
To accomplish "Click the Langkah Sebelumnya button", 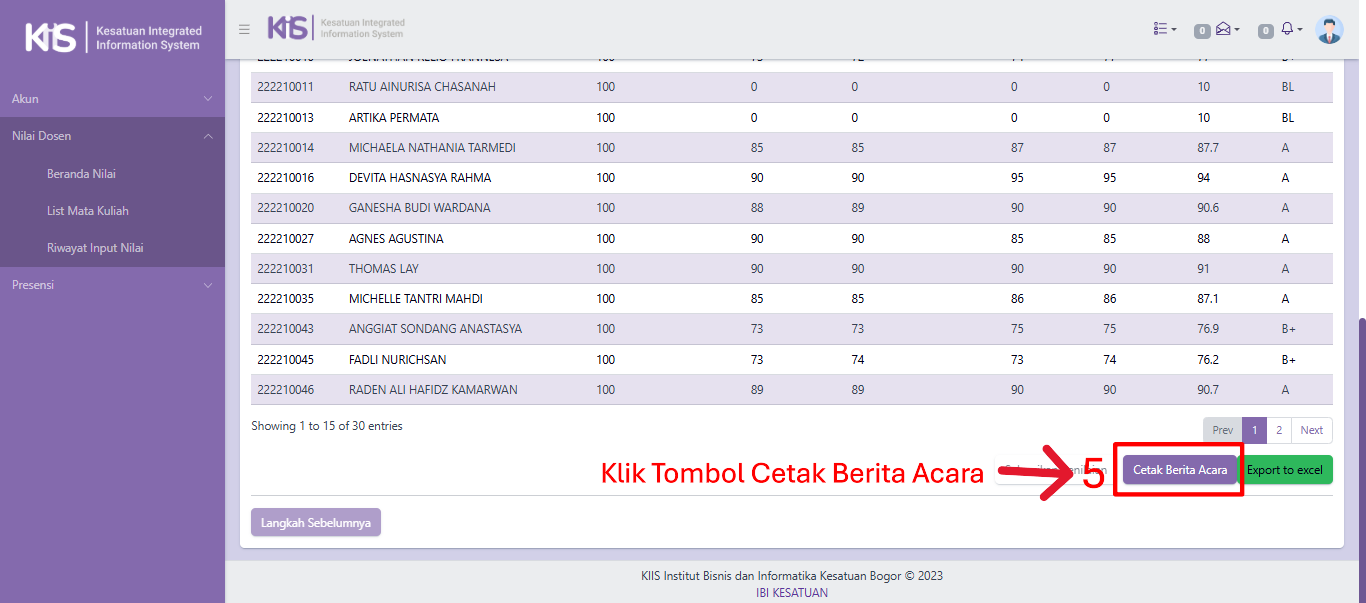I will point(315,523).
